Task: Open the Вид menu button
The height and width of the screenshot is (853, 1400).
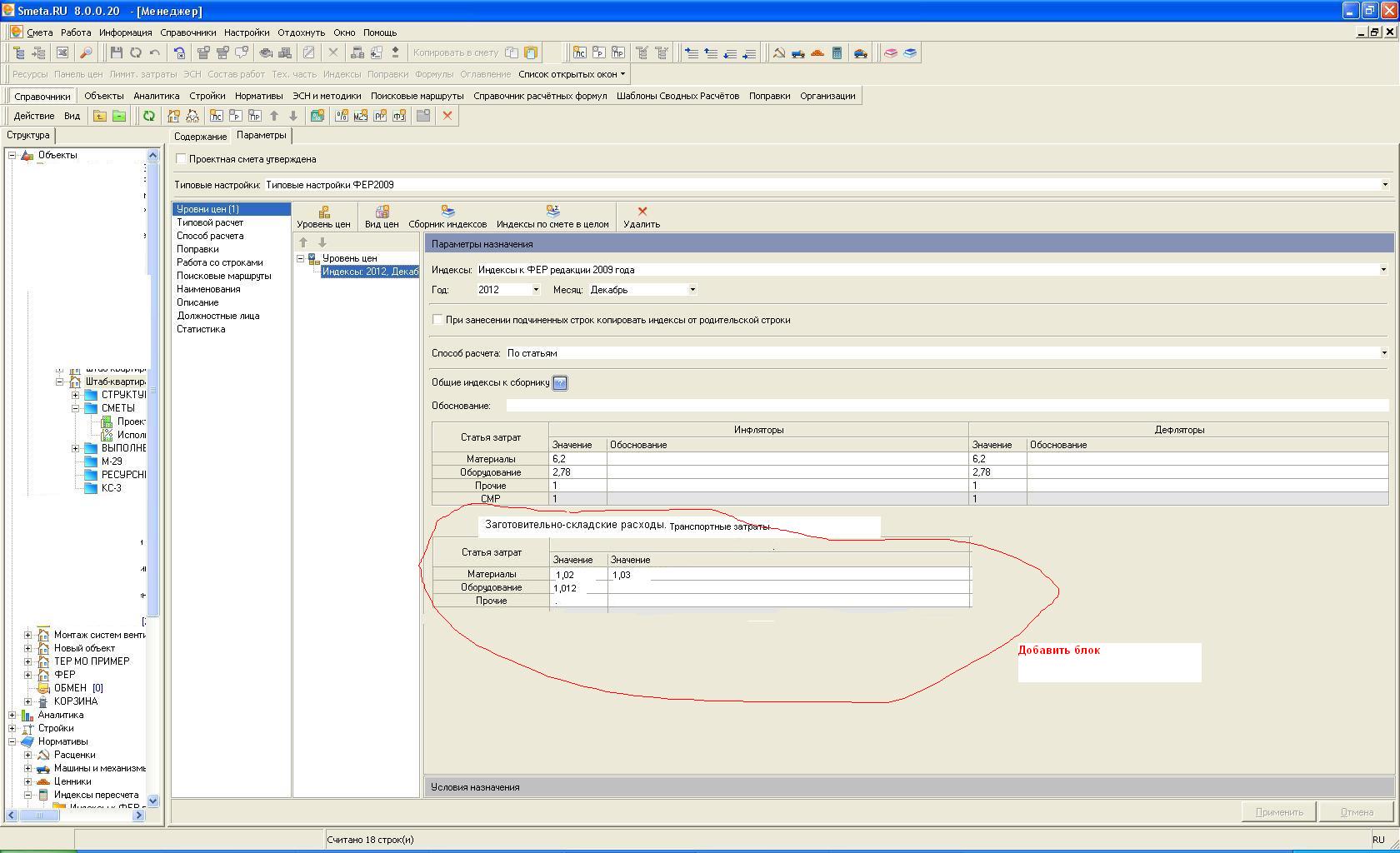Action: (x=72, y=116)
